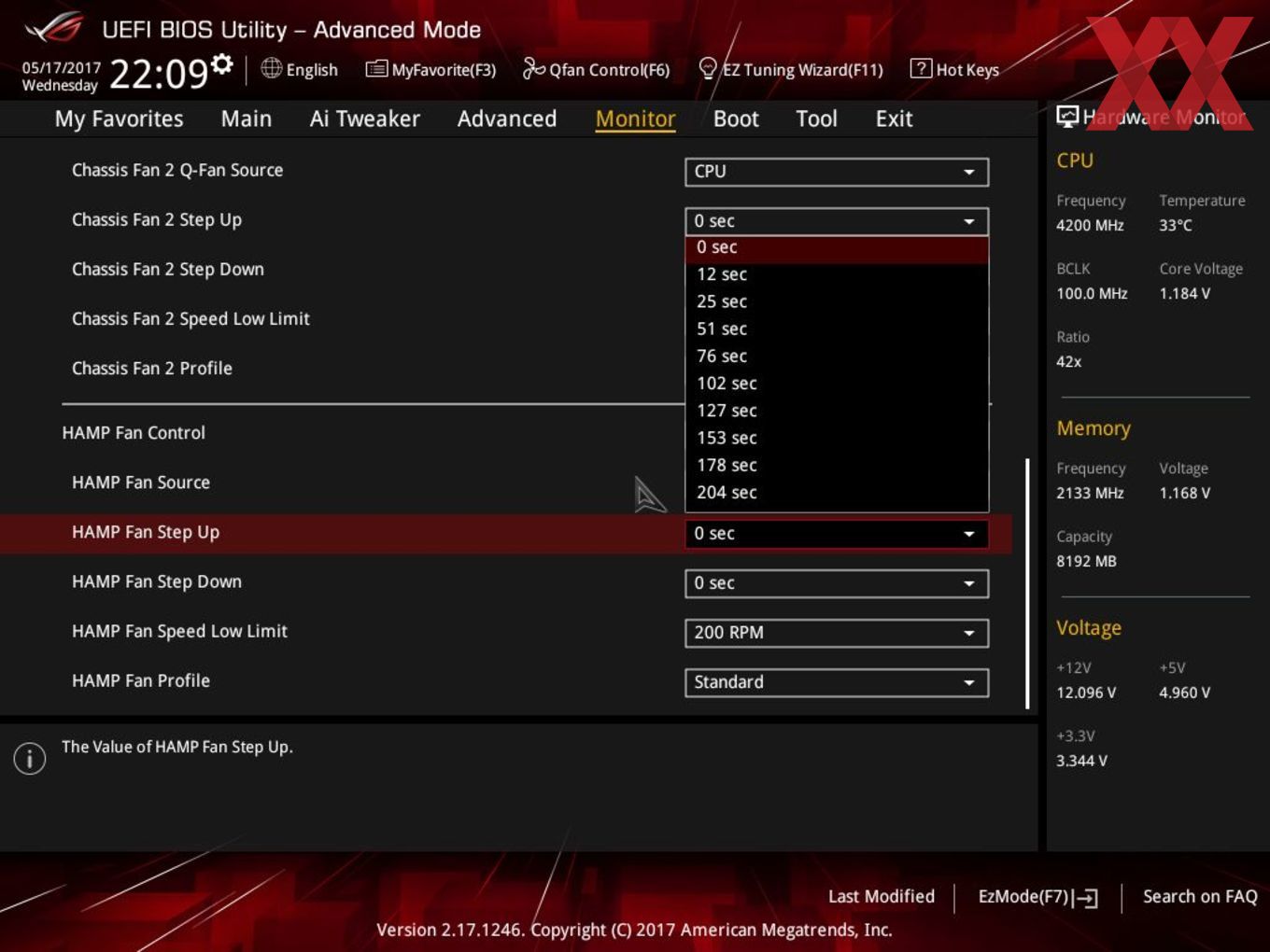Choose 51 sec option
Viewport: 1270px width, 952px height.
pos(837,329)
